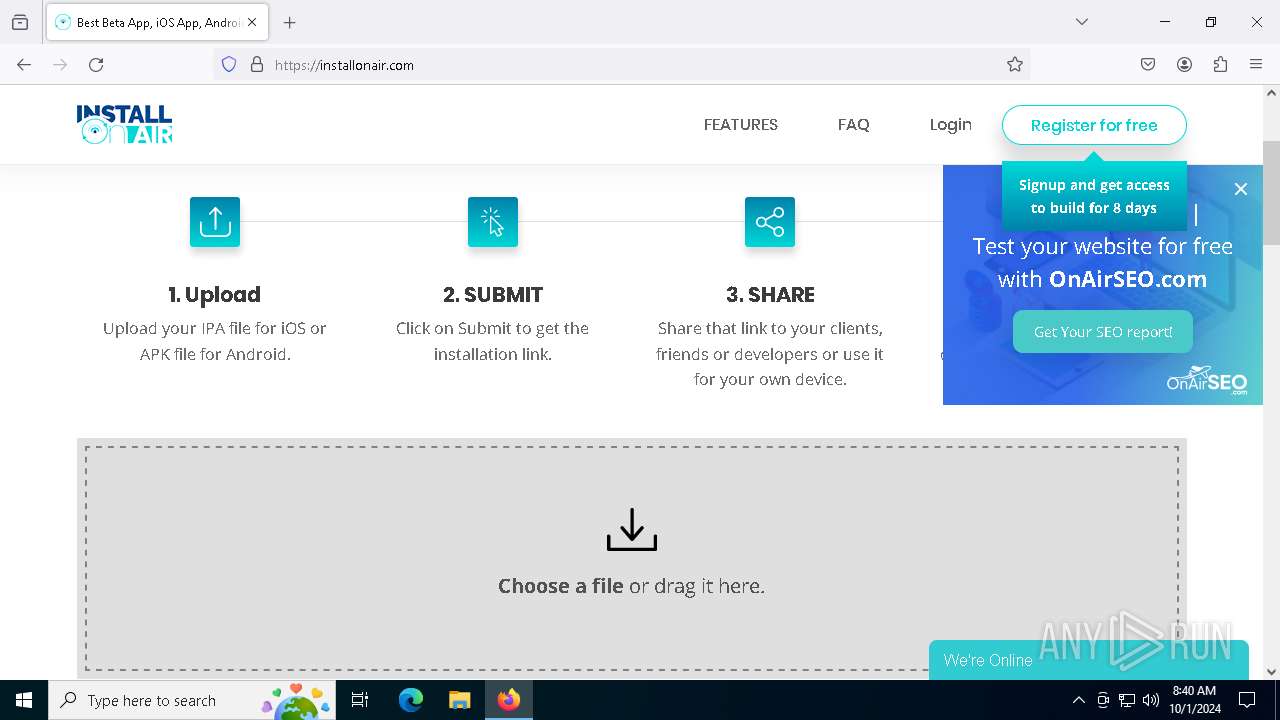Open the Firefox View icon
1280x720 pixels.
(x=20, y=22)
